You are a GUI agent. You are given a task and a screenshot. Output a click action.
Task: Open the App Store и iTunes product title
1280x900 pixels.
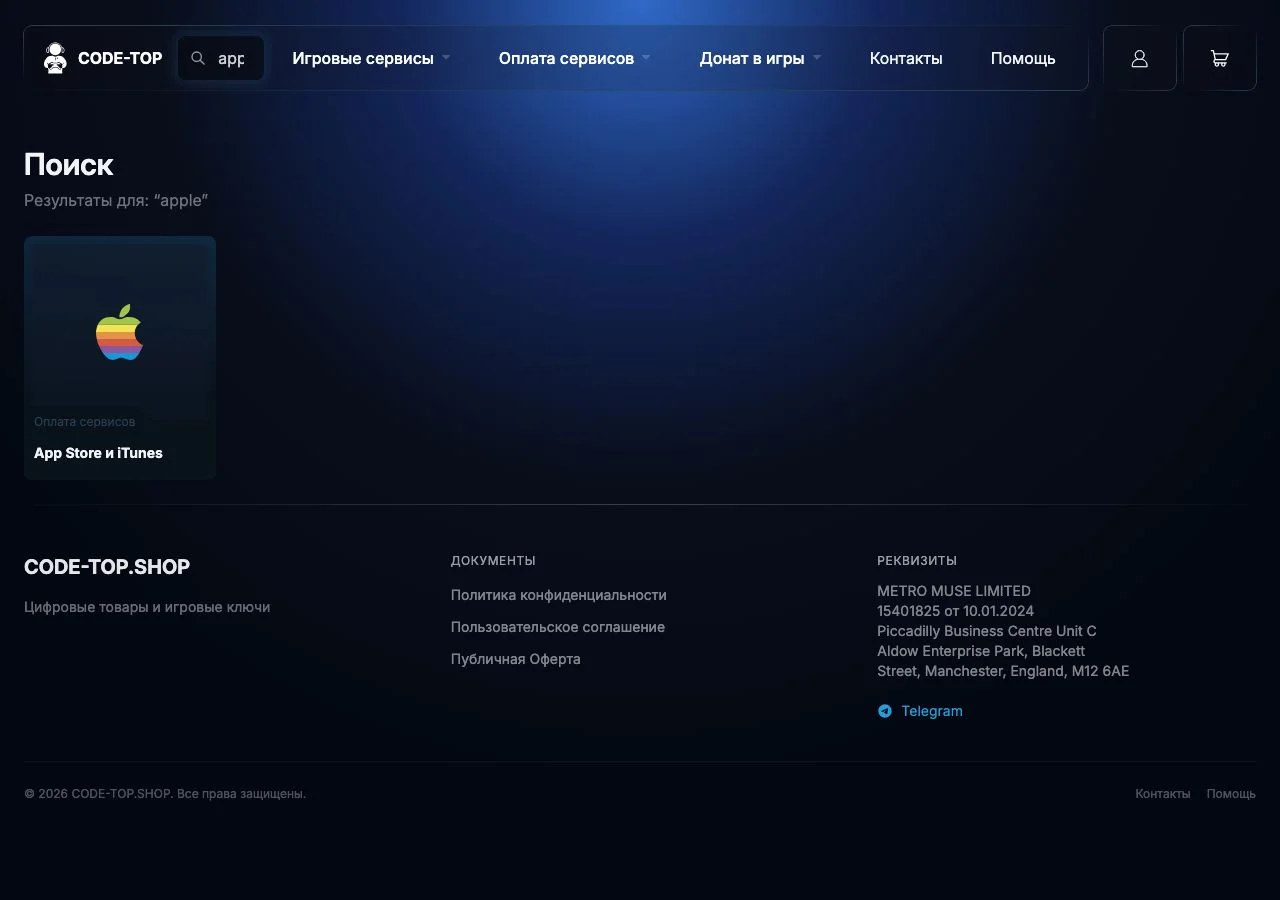point(98,453)
